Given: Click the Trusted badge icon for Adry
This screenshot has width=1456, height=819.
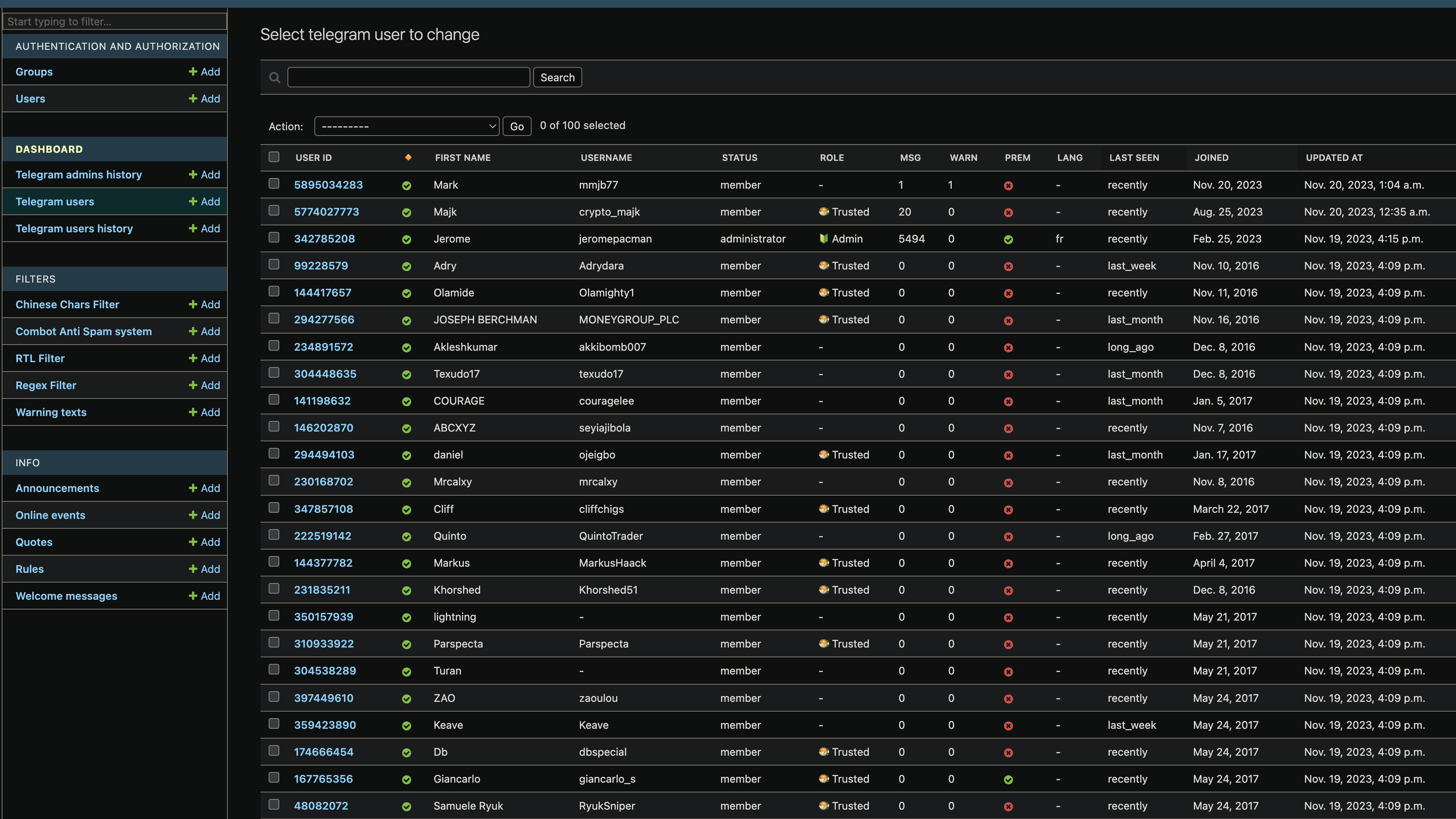Looking at the screenshot, I should [824, 266].
